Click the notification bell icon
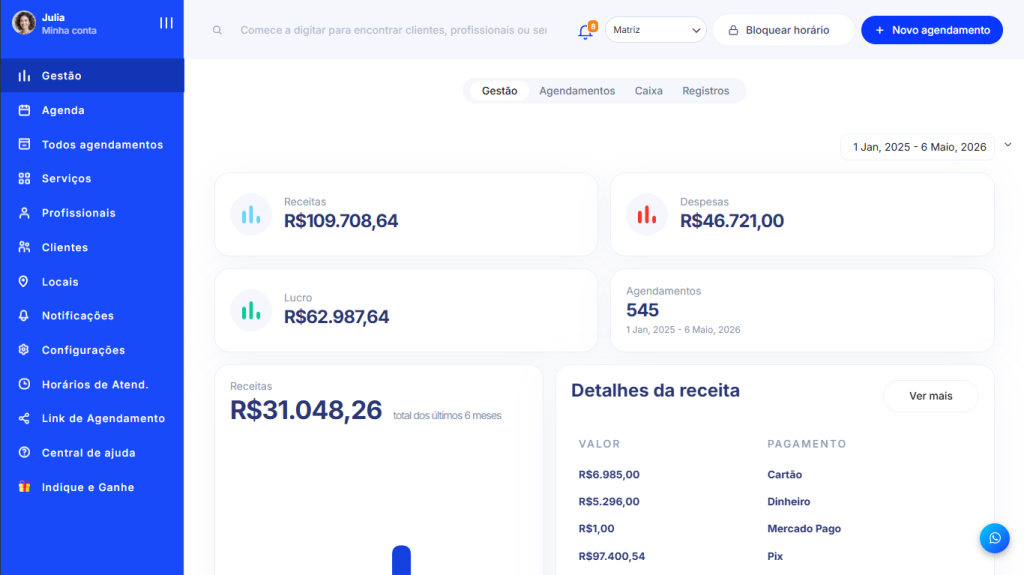 (585, 31)
